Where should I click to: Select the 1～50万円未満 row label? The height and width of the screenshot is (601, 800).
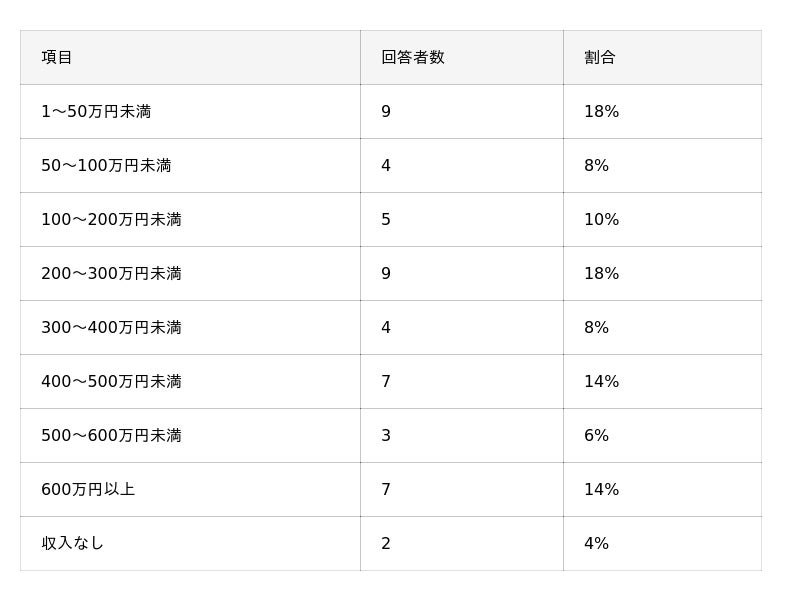(96, 112)
